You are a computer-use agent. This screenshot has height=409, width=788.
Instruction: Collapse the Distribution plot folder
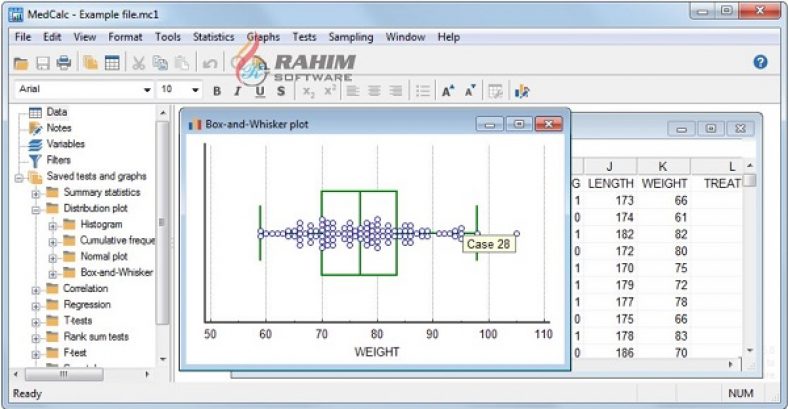point(36,210)
